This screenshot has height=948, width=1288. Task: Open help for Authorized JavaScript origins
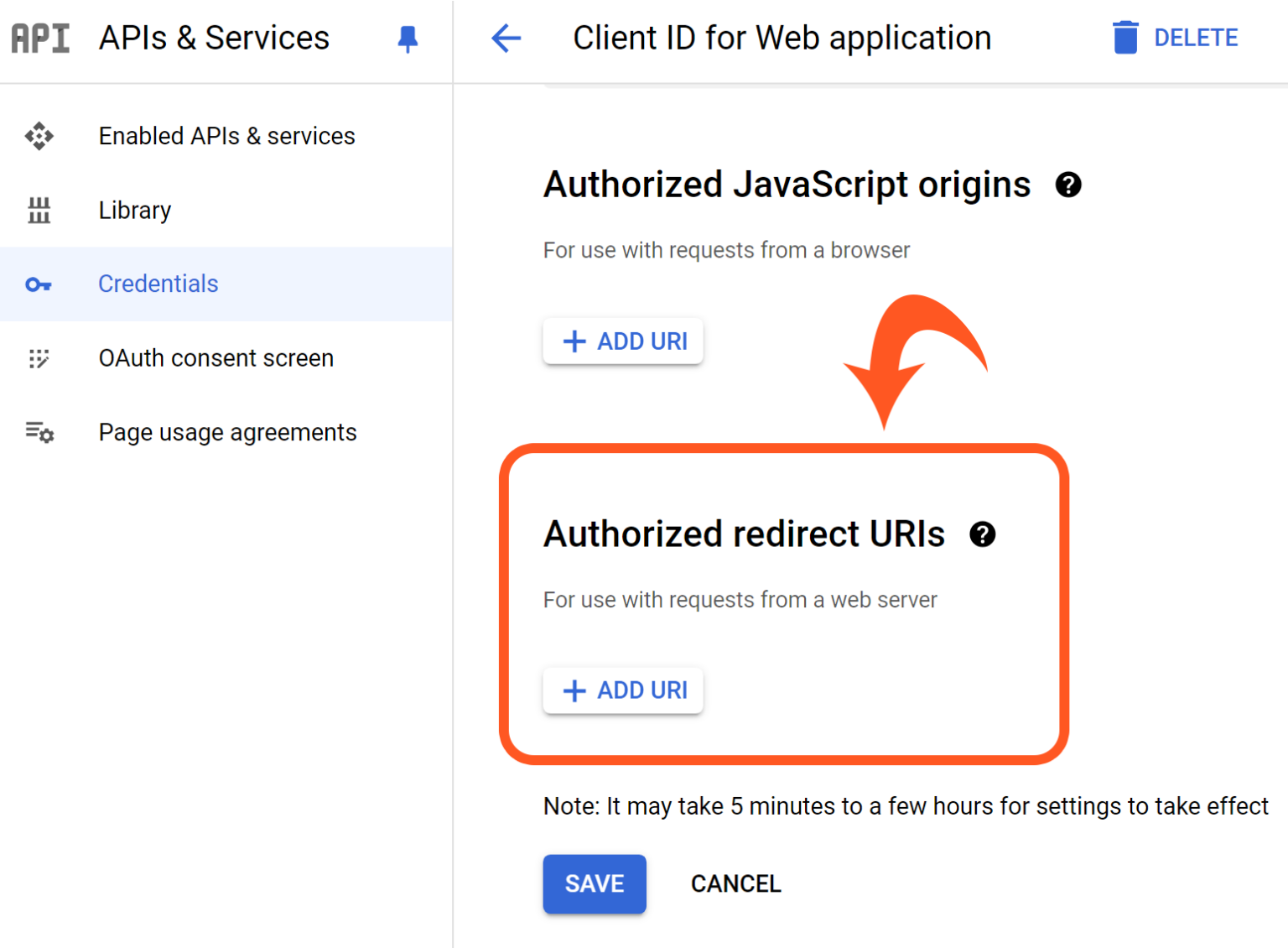click(1069, 185)
